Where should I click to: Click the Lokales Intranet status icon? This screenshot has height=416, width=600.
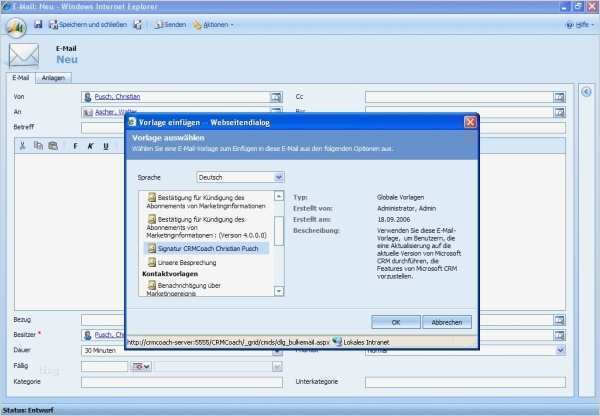[x=337, y=342]
